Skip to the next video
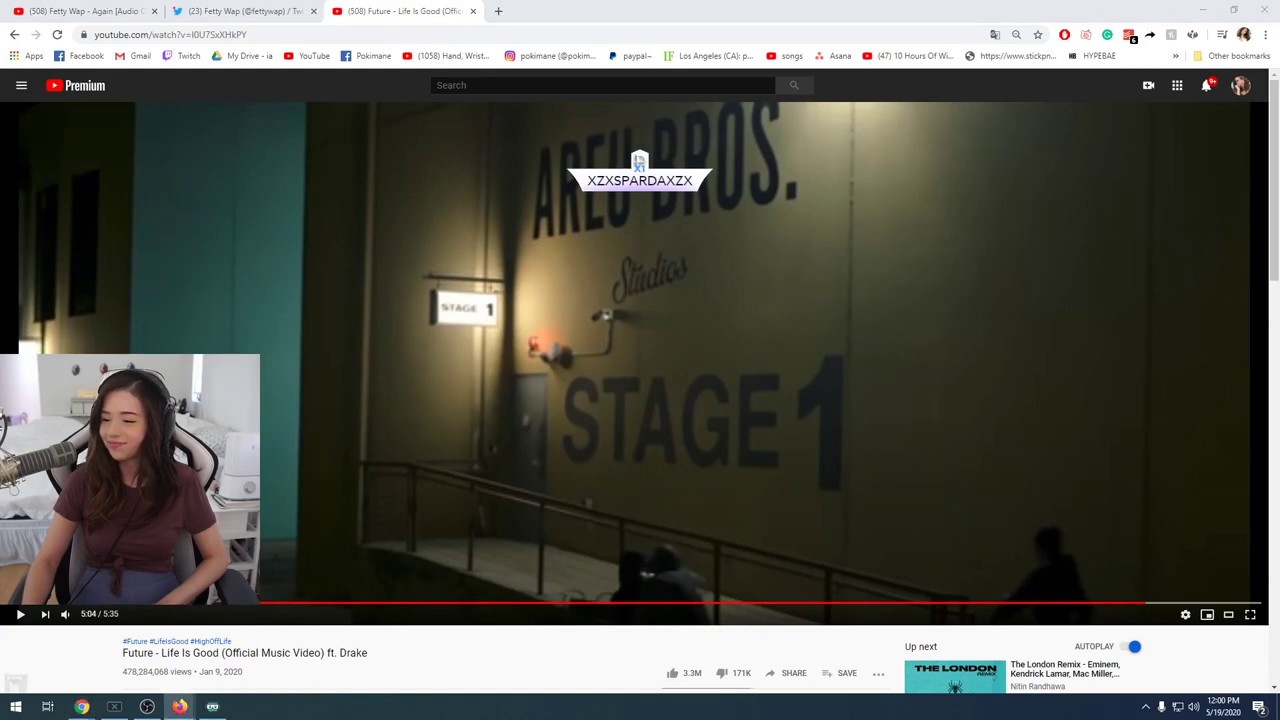The image size is (1280, 720). click(x=45, y=614)
